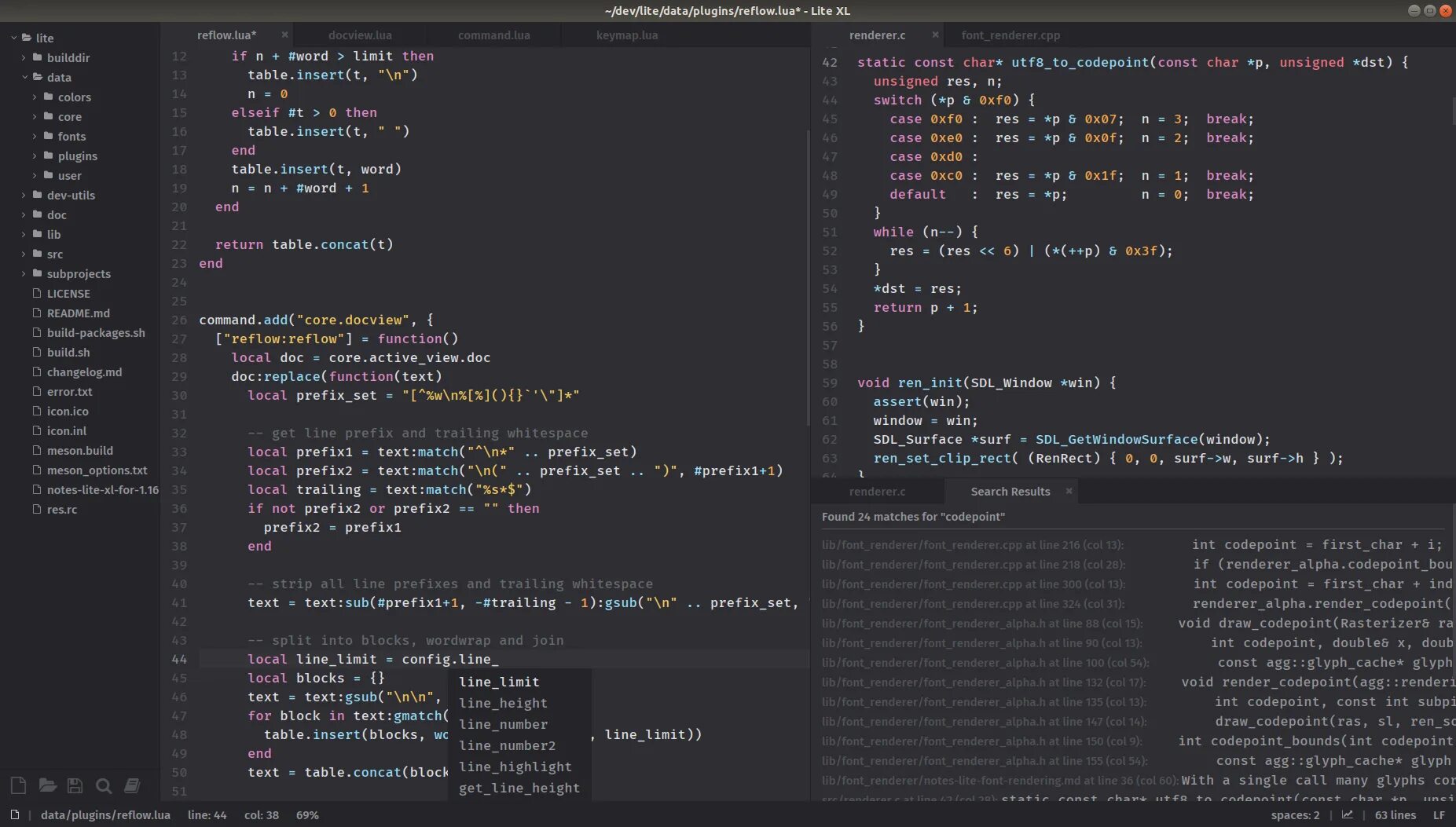Click the folder icon beside dev-utils

[x=37, y=195]
